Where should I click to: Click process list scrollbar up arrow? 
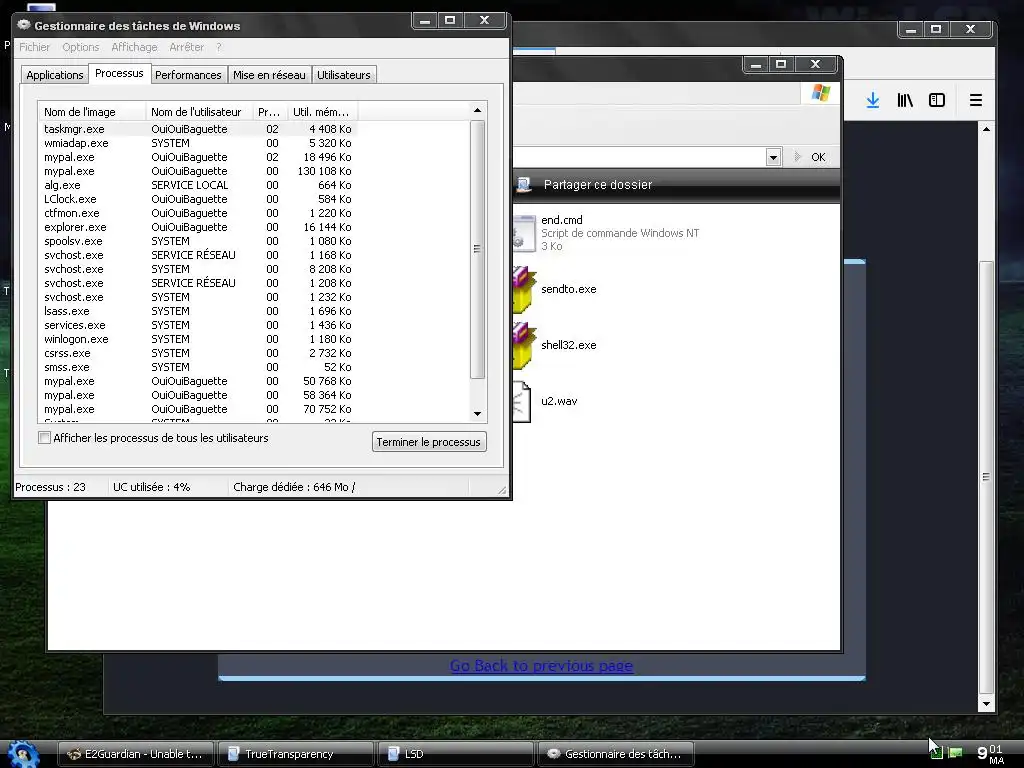coord(477,110)
